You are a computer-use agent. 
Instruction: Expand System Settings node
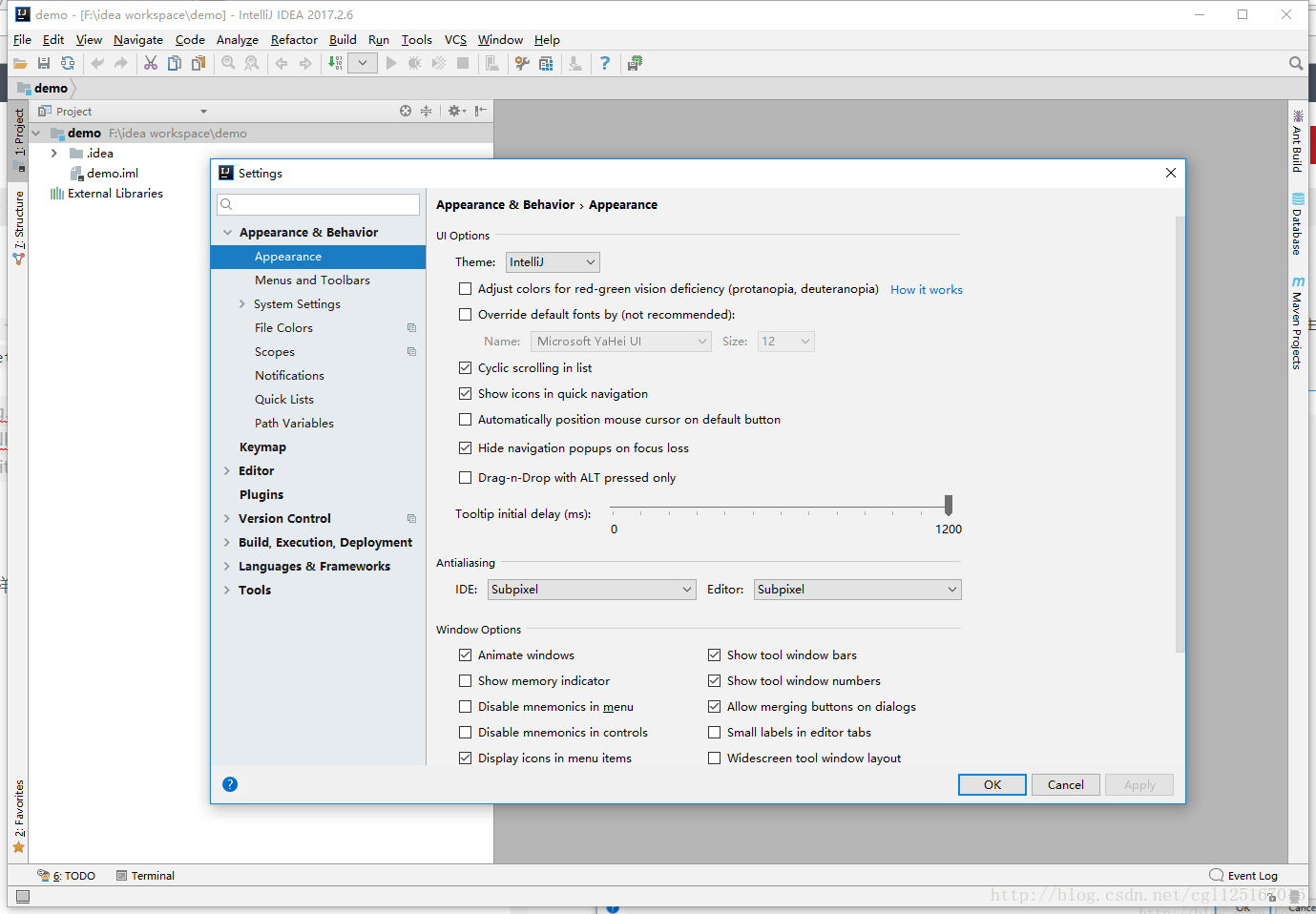[241, 303]
